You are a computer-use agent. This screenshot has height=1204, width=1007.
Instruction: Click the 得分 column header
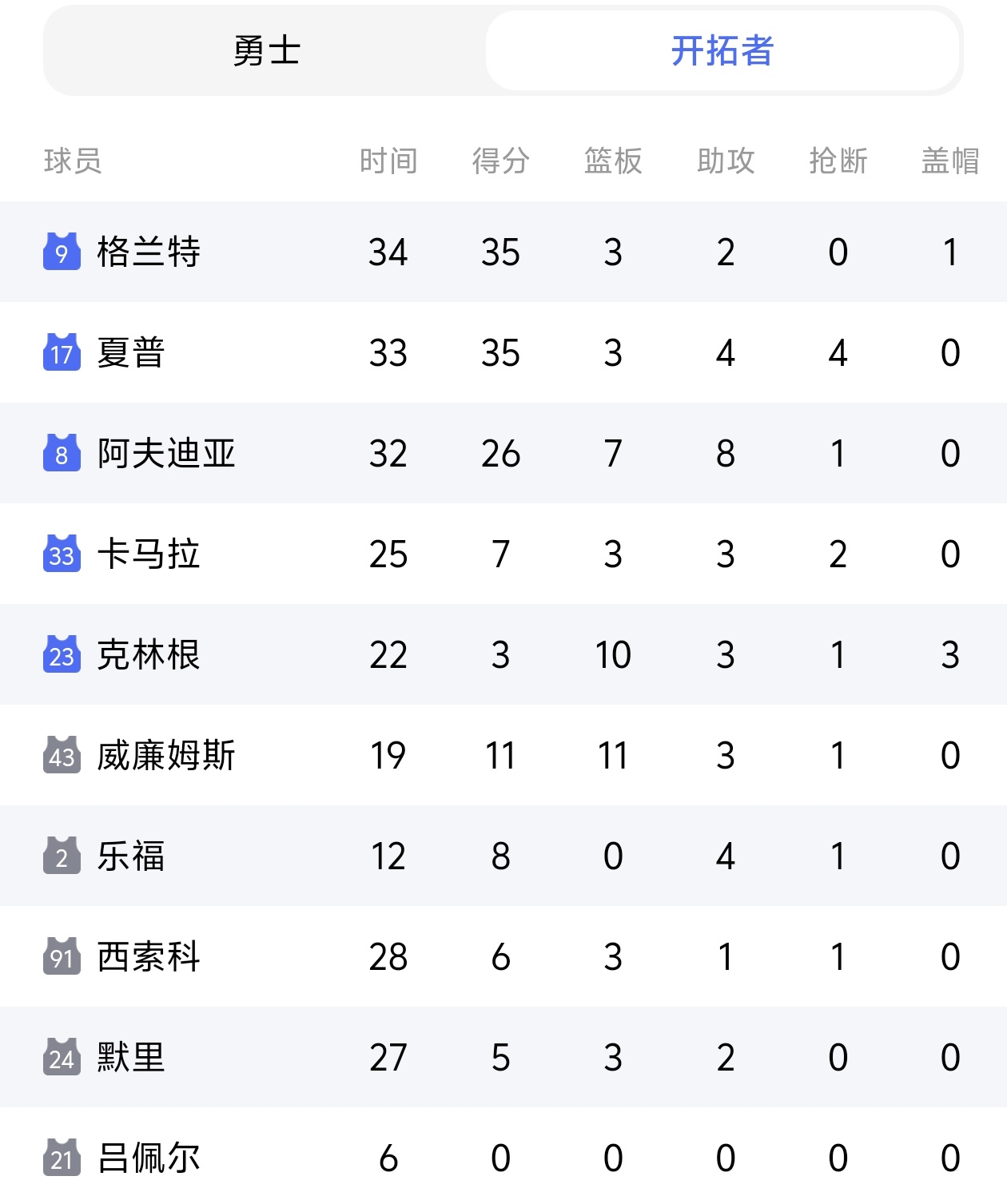coord(500,161)
